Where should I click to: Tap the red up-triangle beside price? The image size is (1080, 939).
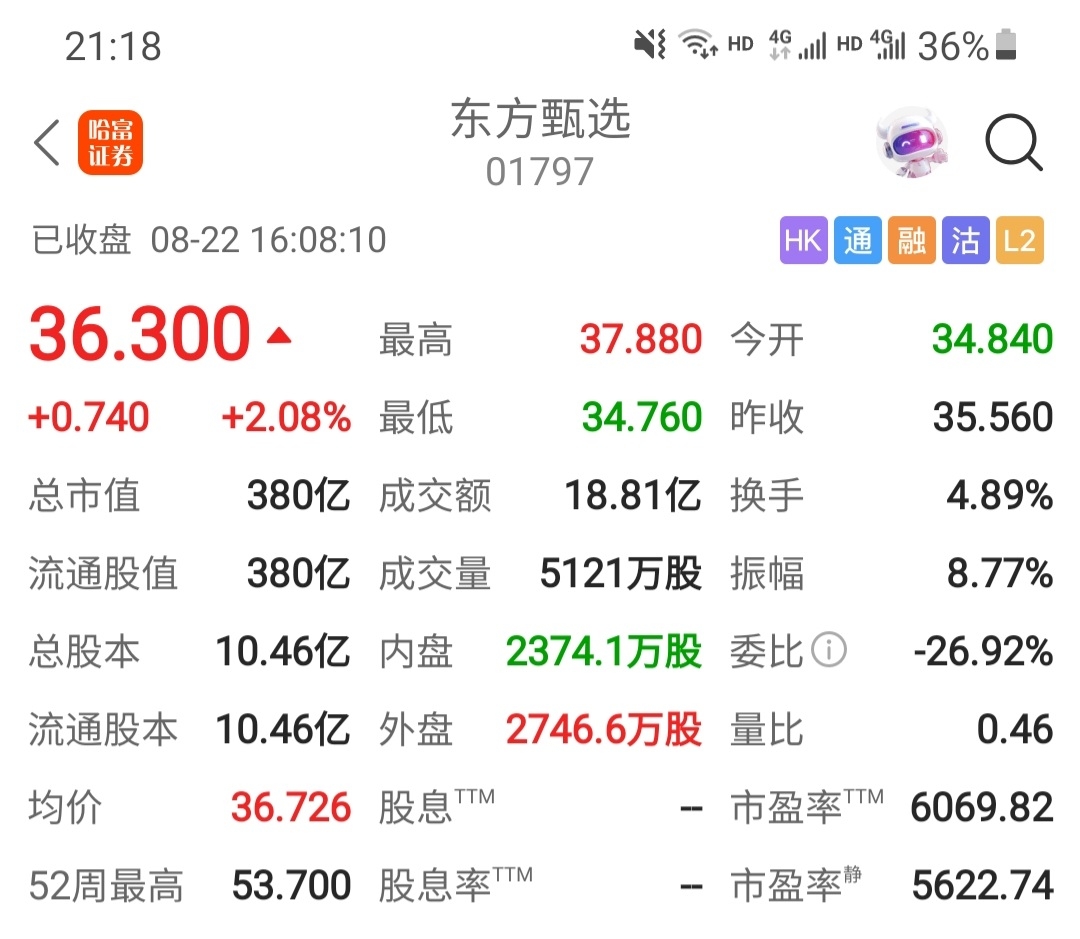point(279,336)
